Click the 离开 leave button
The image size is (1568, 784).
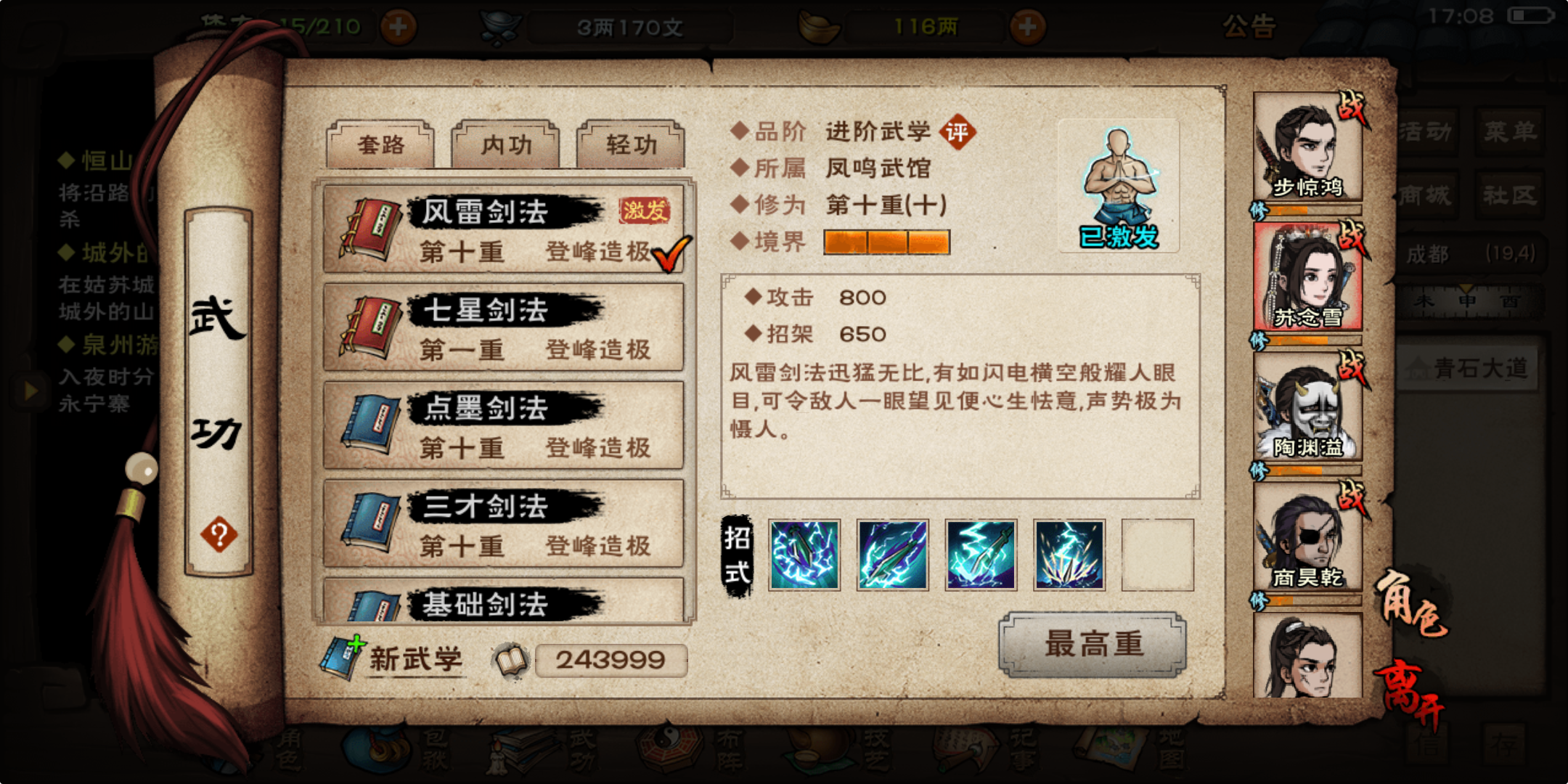[x=1408, y=693]
